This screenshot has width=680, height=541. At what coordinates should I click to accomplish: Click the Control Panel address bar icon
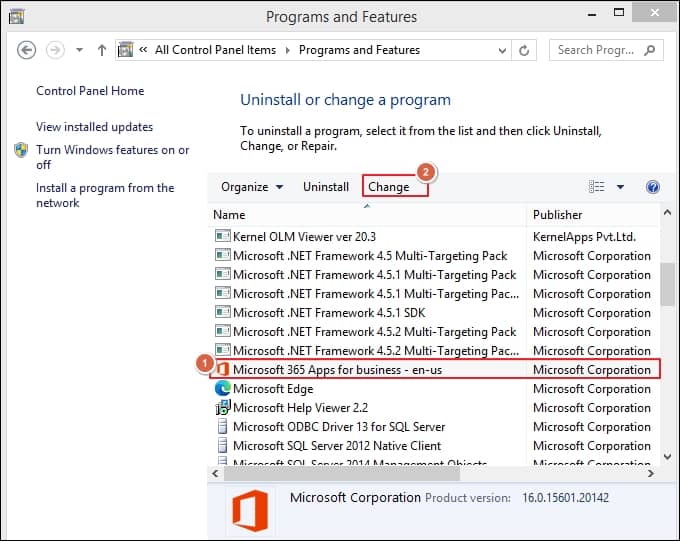point(126,50)
